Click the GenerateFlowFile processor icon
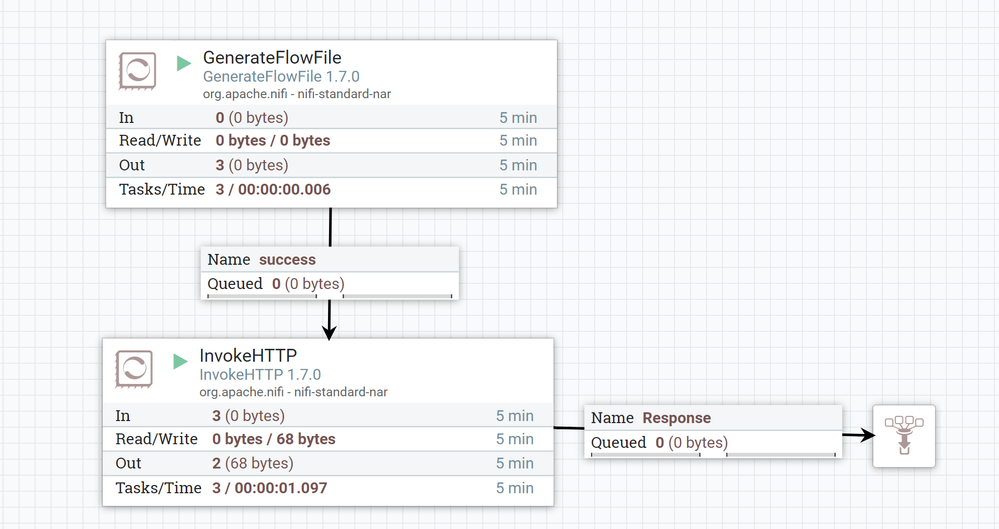 point(137,71)
